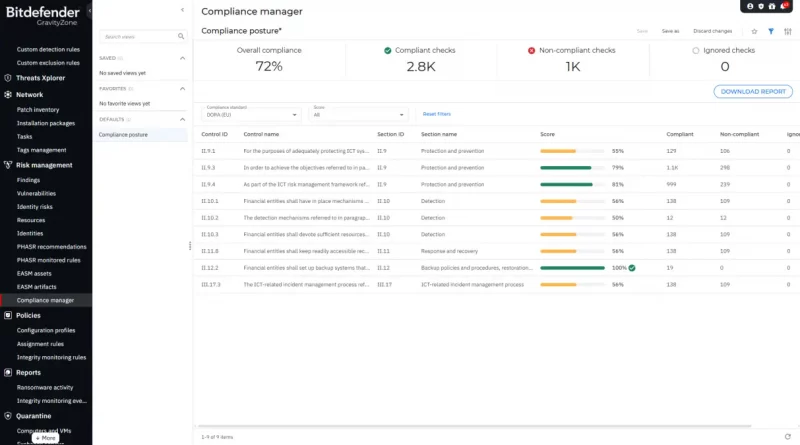
Task: Open the column settings sliders icon
Action: pos(786,31)
